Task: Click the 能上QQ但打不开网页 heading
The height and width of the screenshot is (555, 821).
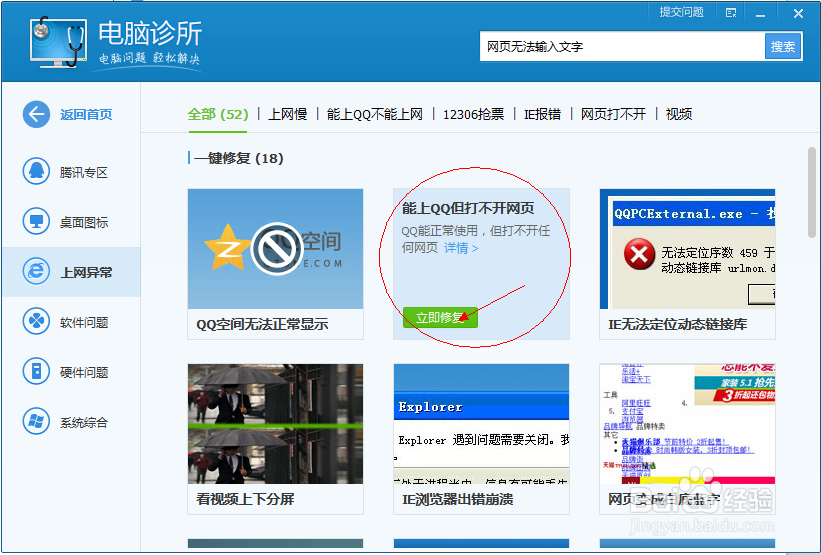Action: pyautogui.click(x=468, y=208)
